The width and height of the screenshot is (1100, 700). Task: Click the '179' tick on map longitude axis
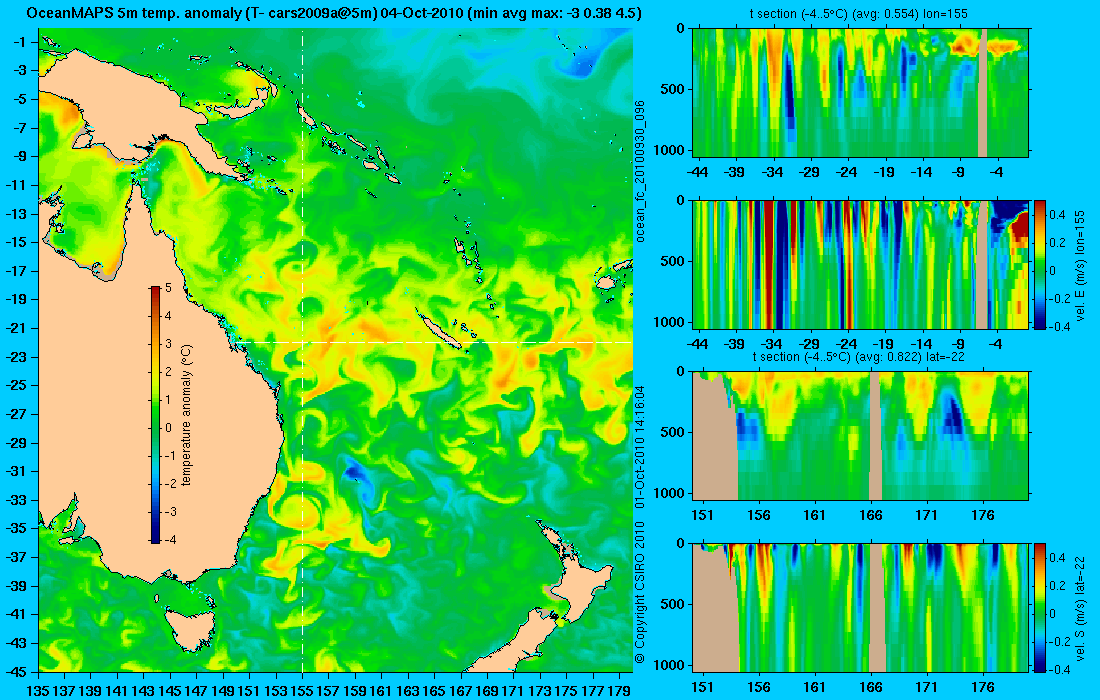click(x=619, y=691)
